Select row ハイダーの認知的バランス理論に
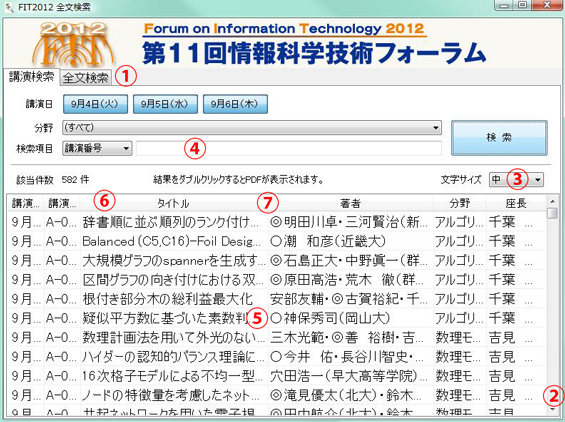Image resolution: width=565 pixels, height=422 pixels. click(277, 357)
